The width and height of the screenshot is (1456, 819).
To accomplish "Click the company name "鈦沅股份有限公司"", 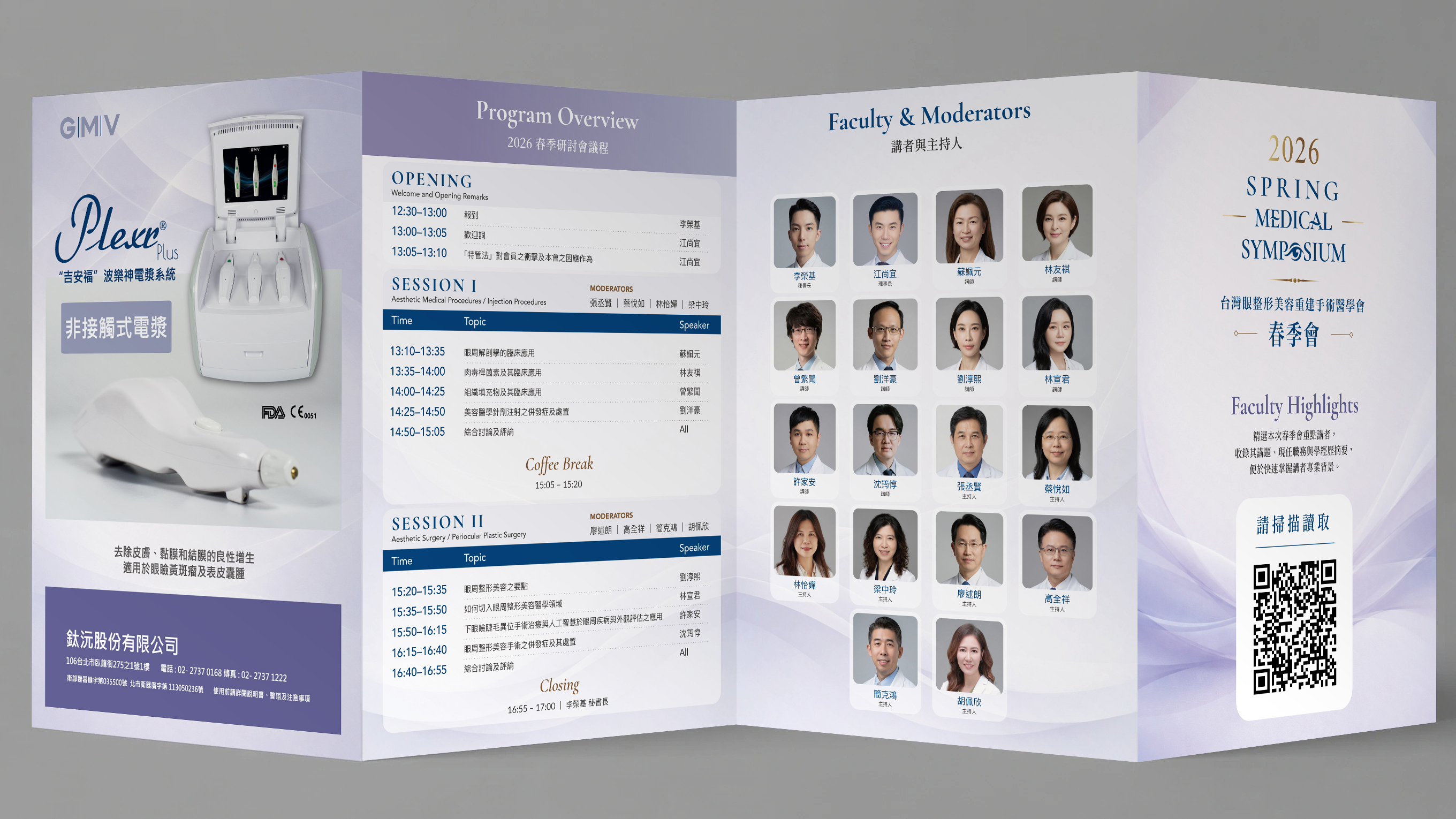I will [x=122, y=642].
